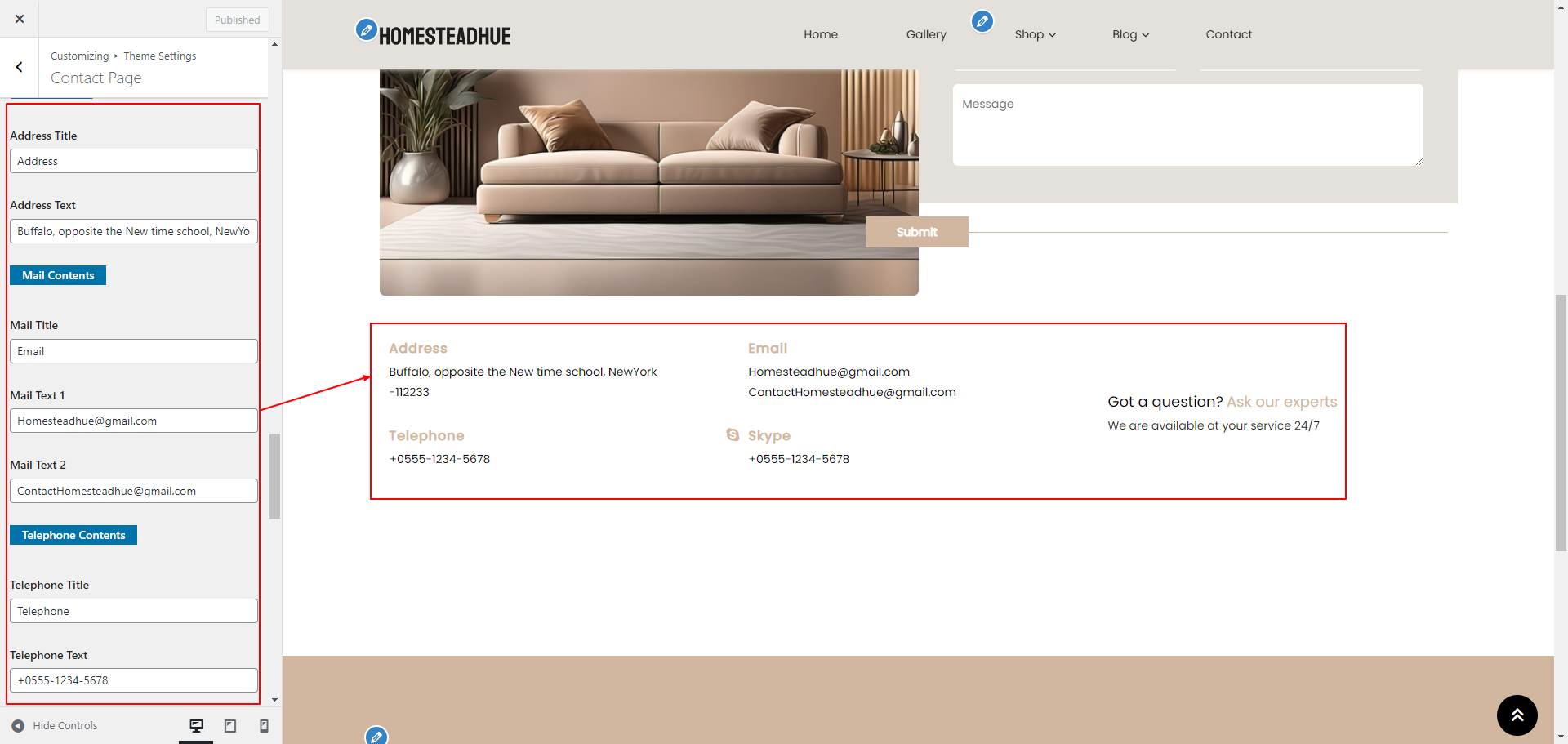1568x744 pixels.
Task: Click the Published button
Action: point(237,20)
